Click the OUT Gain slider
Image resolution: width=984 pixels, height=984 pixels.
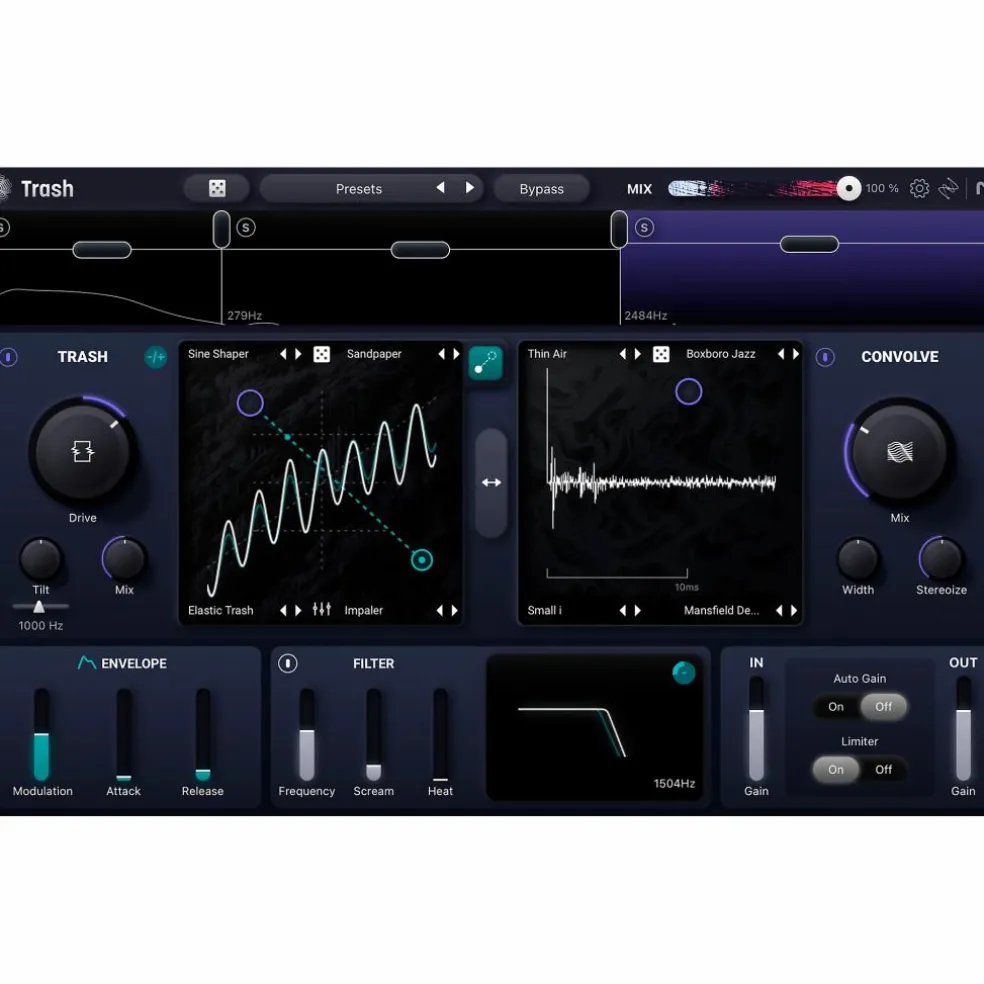point(963,728)
